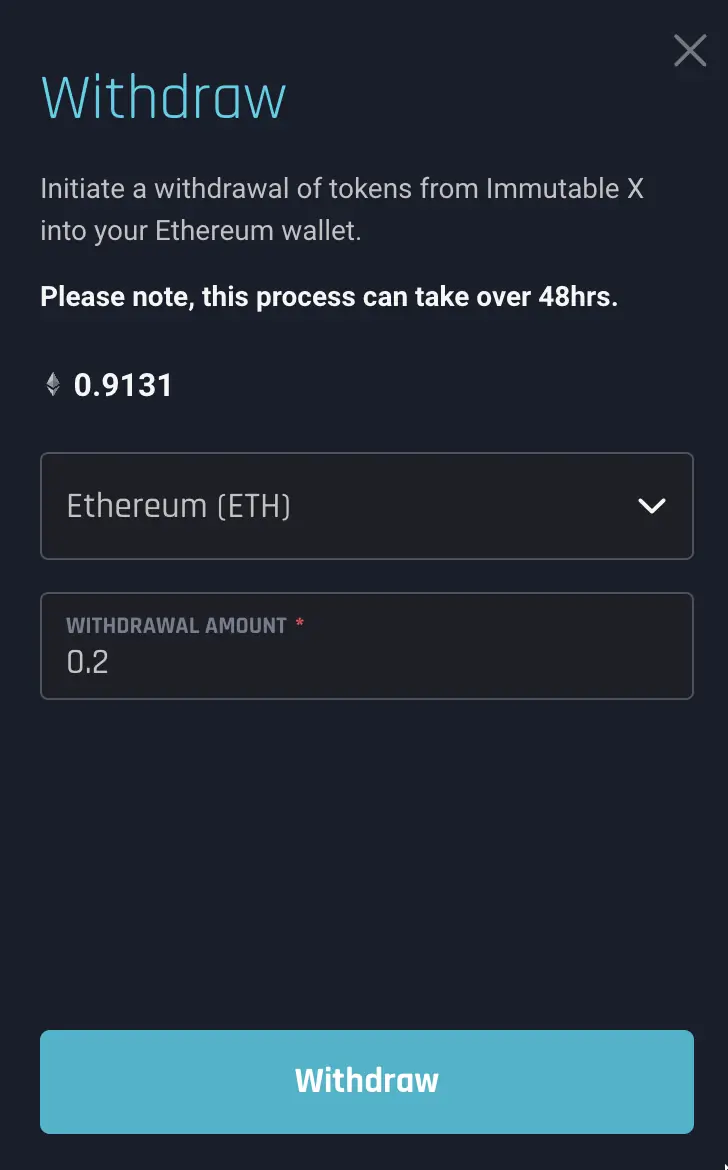Image resolution: width=728 pixels, height=1170 pixels.
Task: Select the 0.9131 balance amount
Action: tap(123, 385)
